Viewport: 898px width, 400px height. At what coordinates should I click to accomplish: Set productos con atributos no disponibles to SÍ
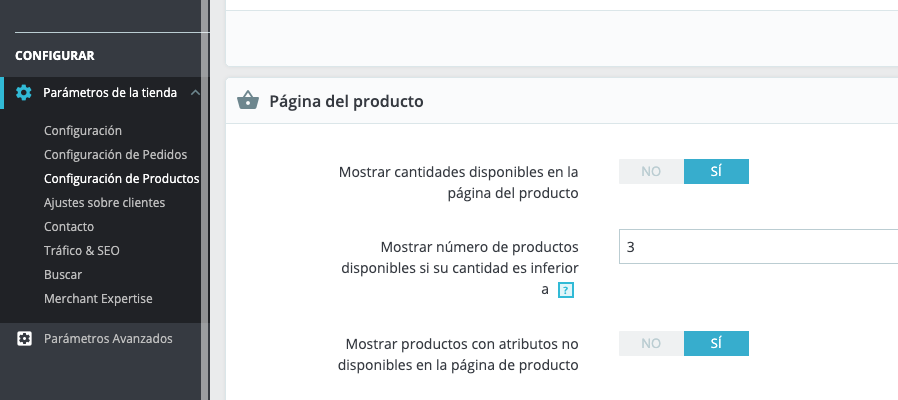(x=716, y=343)
